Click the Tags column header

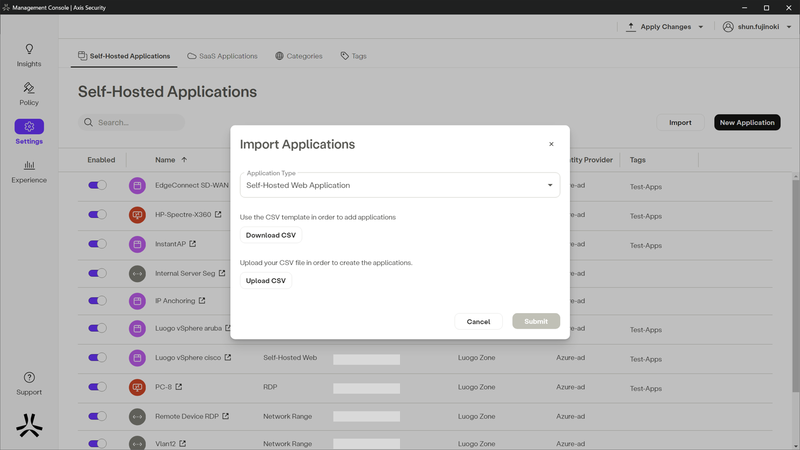click(x=638, y=160)
